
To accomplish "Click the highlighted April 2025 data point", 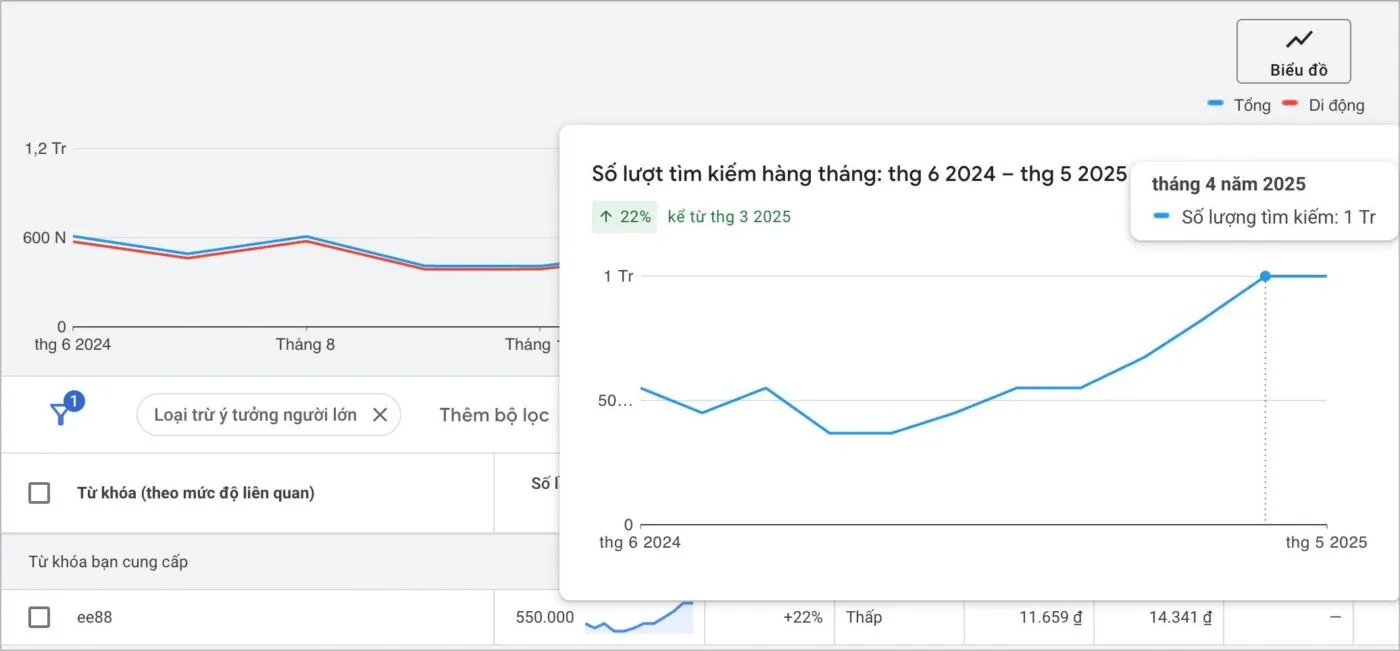I will [x=1265, y=276].
